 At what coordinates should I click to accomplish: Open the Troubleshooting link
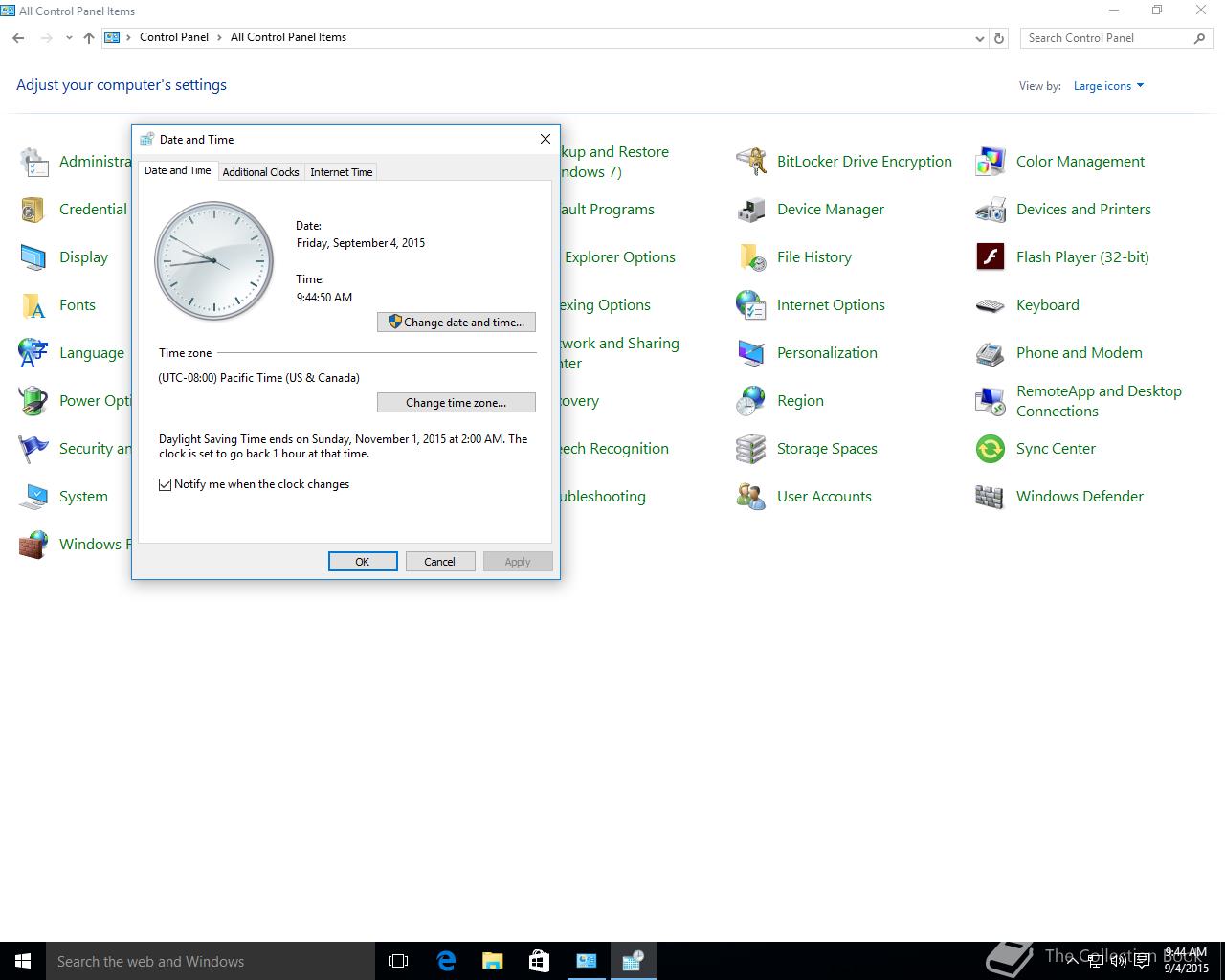pyautogui.click(x=602, y=497)
